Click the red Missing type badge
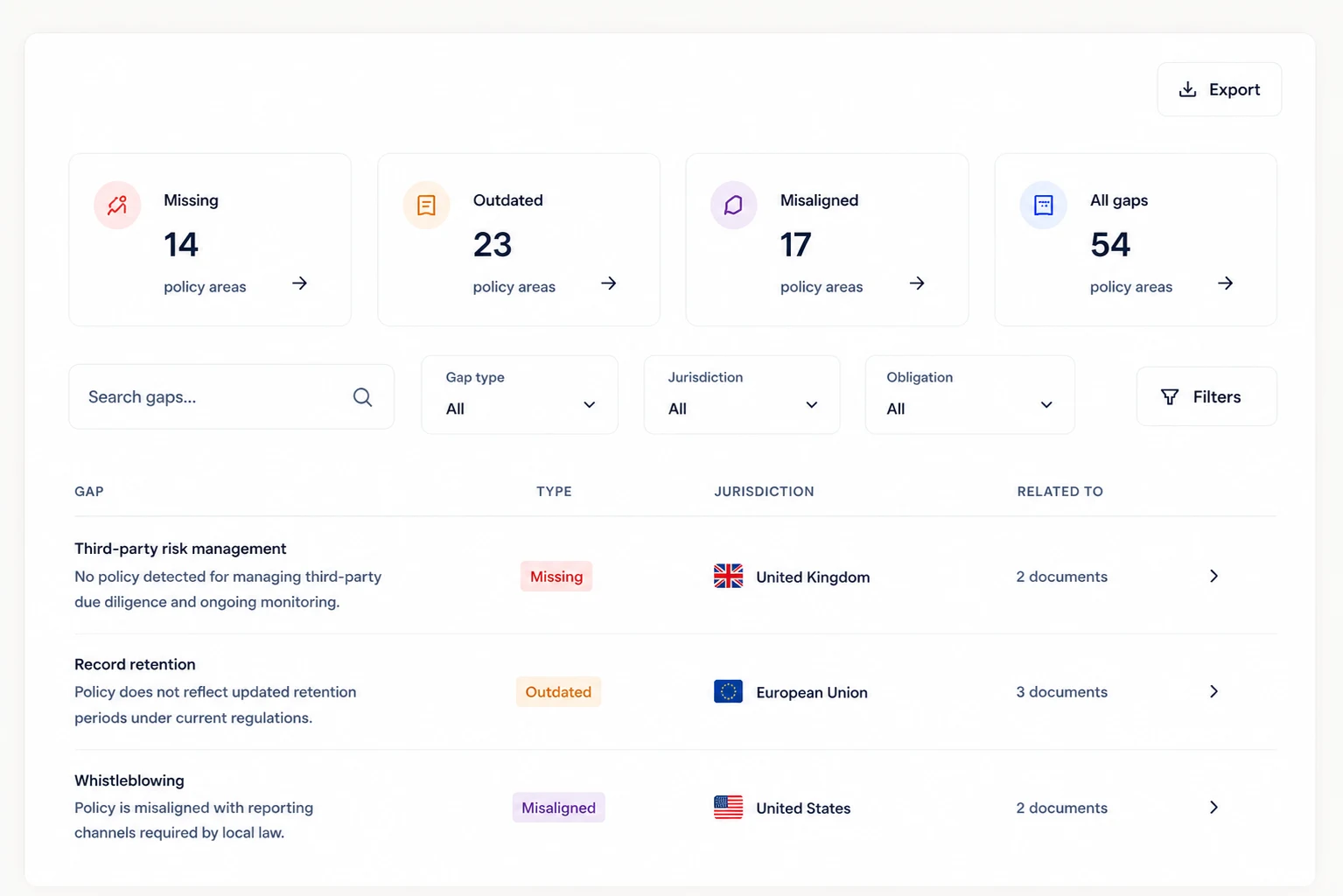Viewport: 1343px width, 896px height. click(x=556, y=577)
